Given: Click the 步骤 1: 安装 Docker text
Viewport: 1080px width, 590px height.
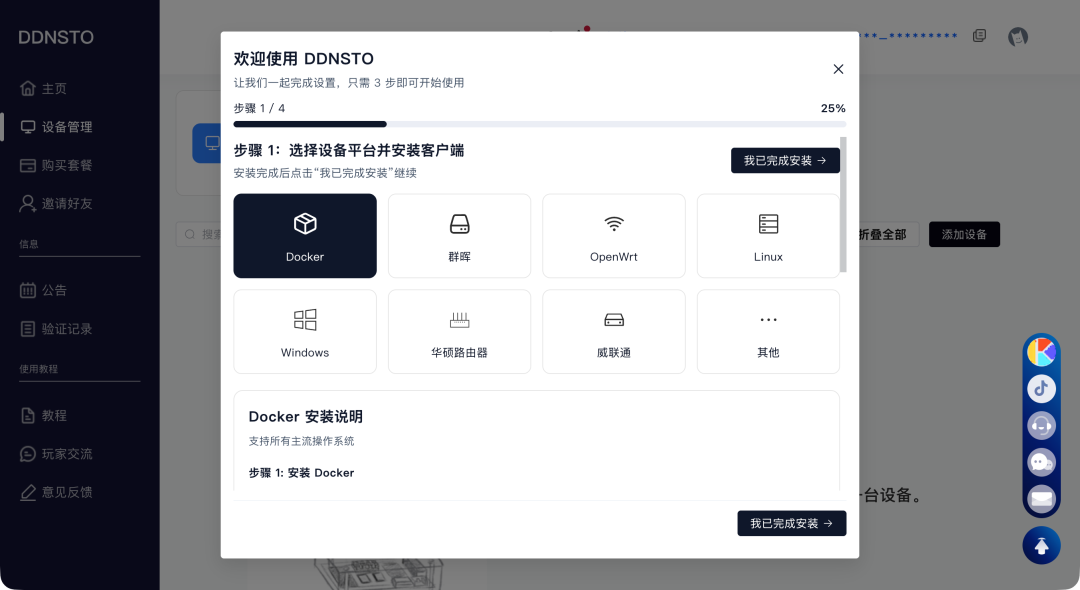Looking at the screenshot, I should 301,473.
